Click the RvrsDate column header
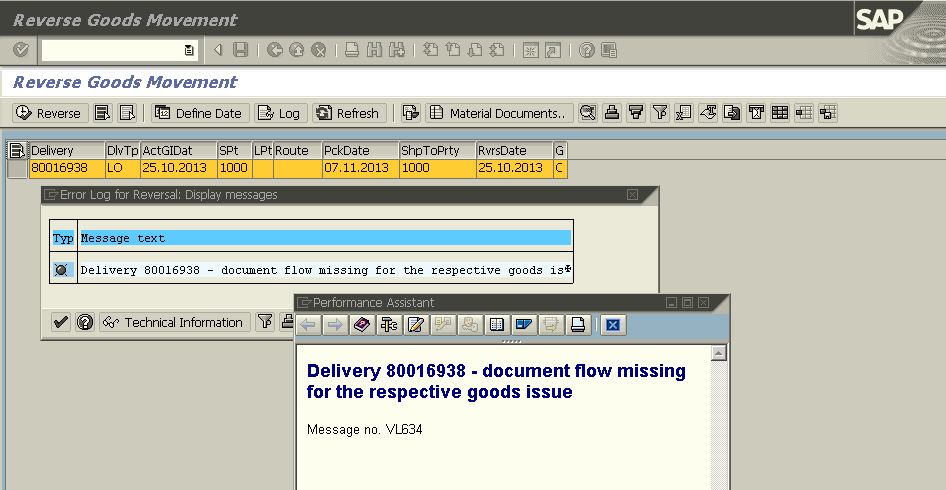946x490 pixels. click(514, 150)
